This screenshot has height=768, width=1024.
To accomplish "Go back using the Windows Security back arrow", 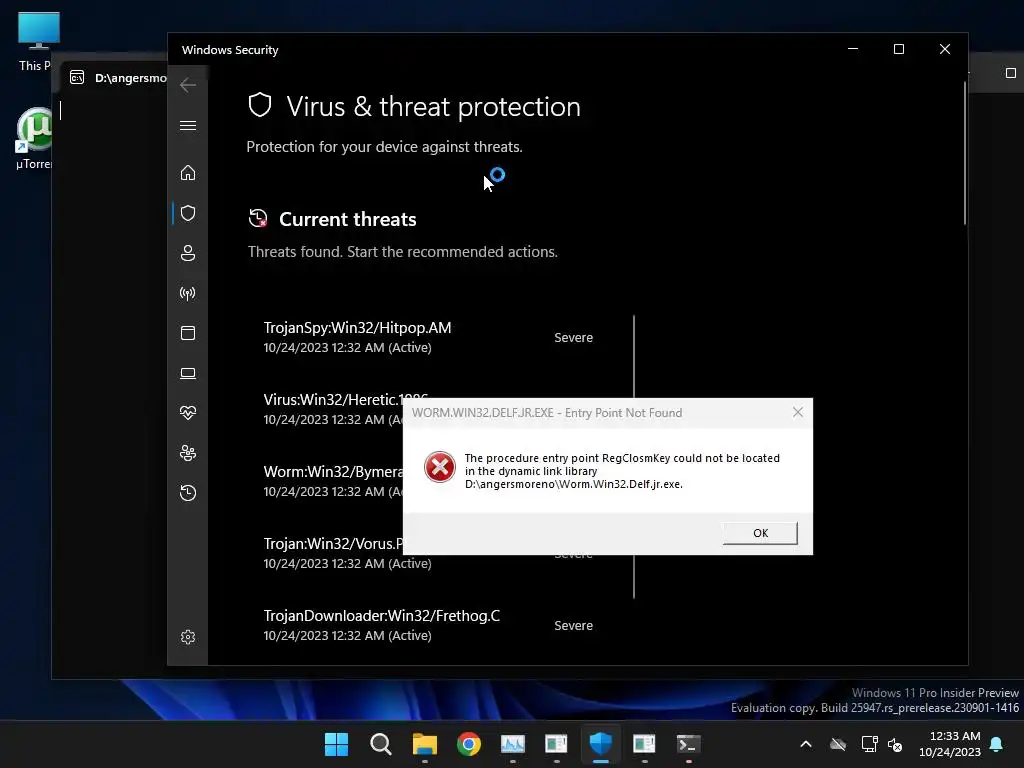I will (x=187, y=85).
